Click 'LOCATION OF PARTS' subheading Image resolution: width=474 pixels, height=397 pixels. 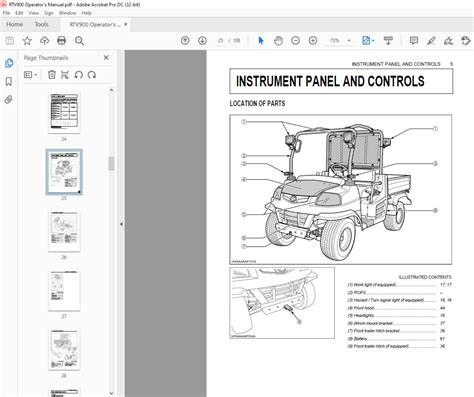pos(257,103)
